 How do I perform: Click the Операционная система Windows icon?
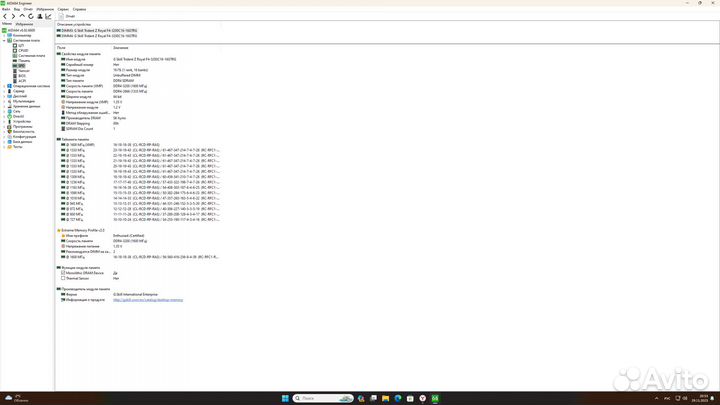point(9,86)
